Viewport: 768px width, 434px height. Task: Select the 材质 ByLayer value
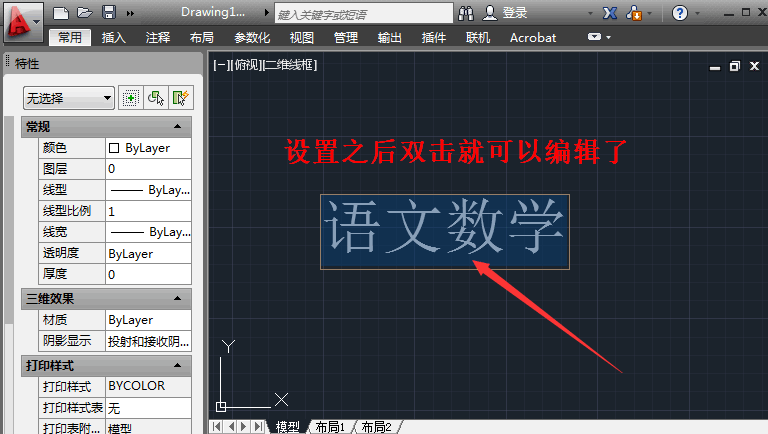click(x=148, y=320)
